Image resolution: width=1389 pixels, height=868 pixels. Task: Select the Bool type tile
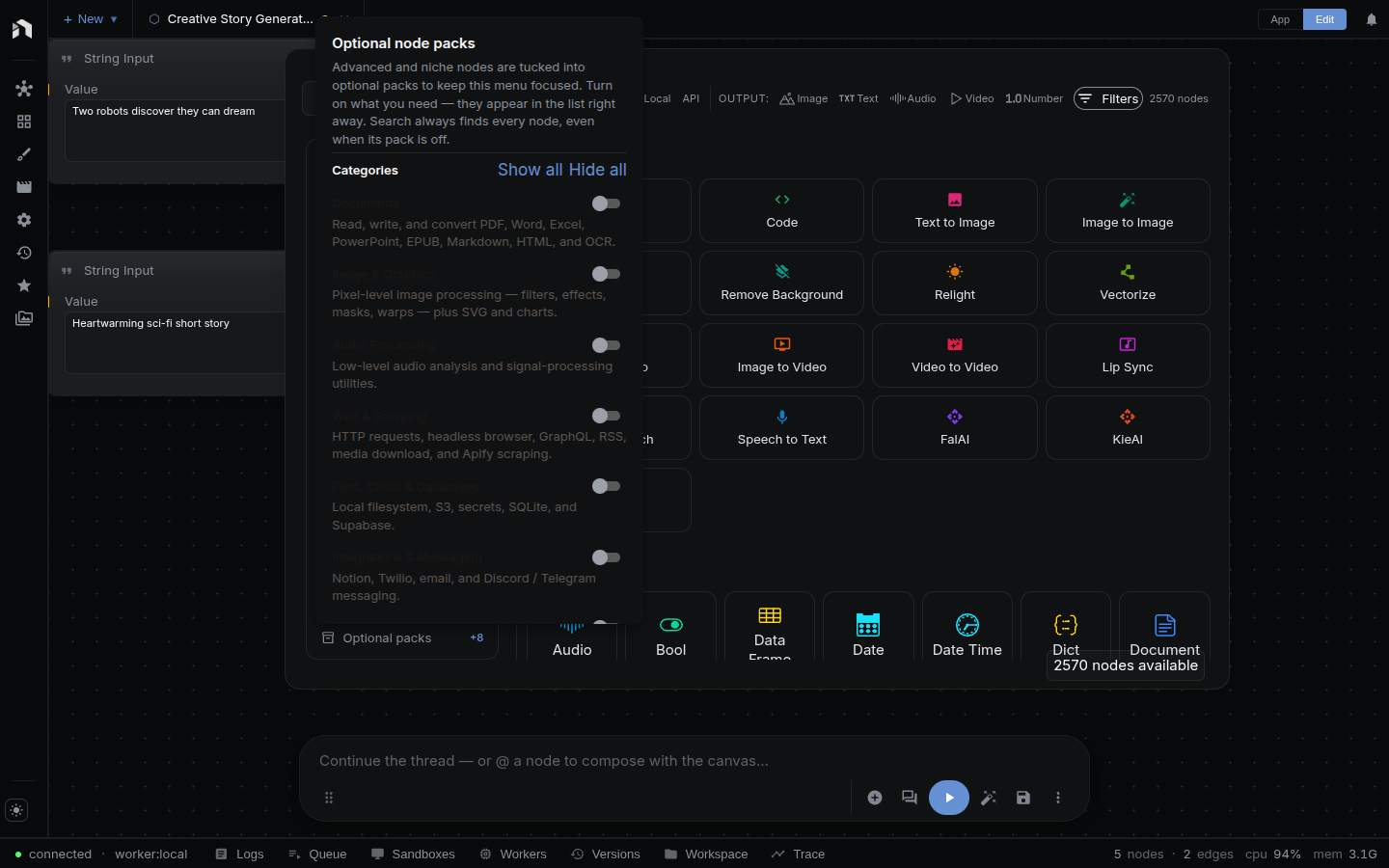[671, 626]
